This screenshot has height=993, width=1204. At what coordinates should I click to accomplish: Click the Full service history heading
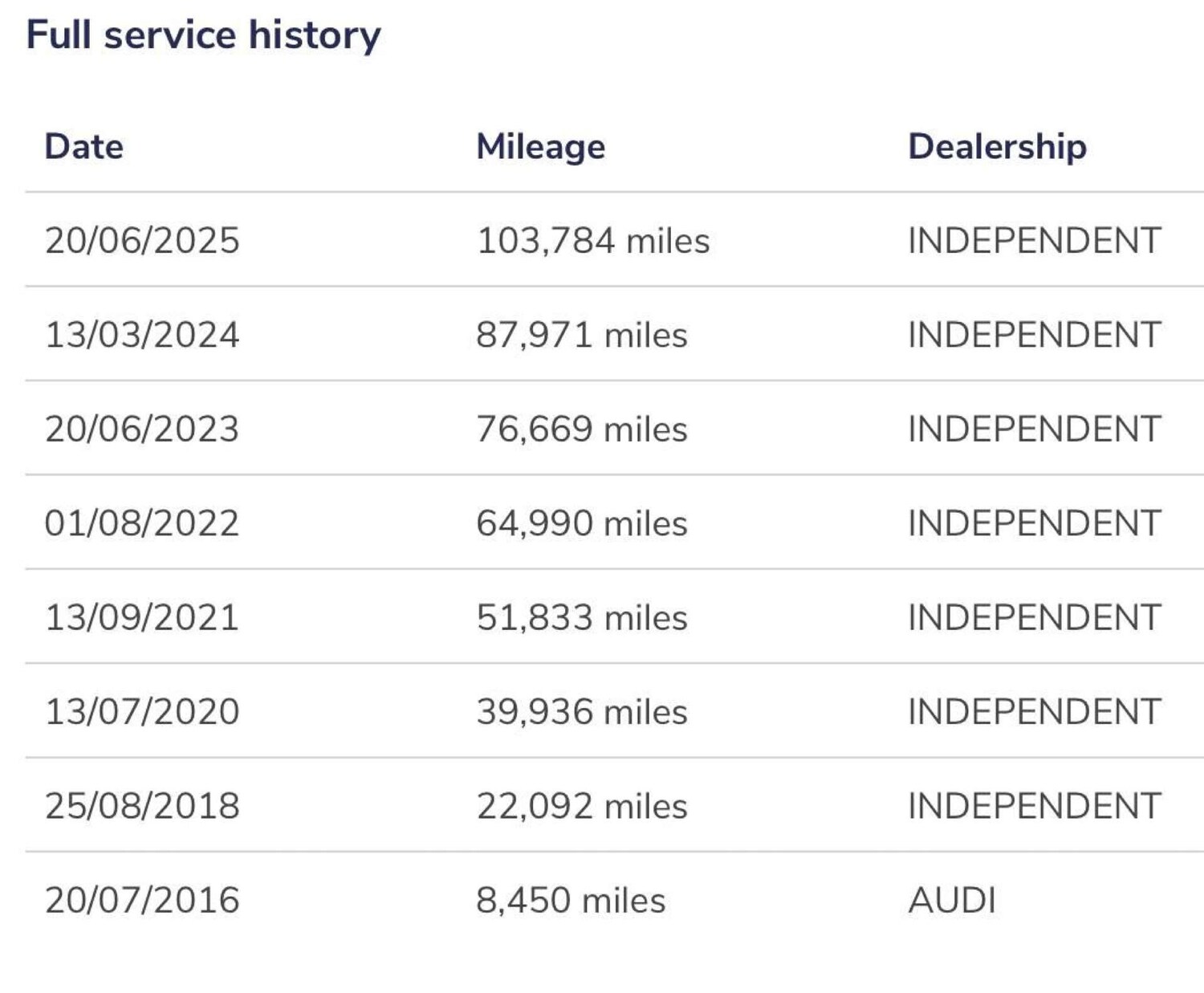coord(203,35)
